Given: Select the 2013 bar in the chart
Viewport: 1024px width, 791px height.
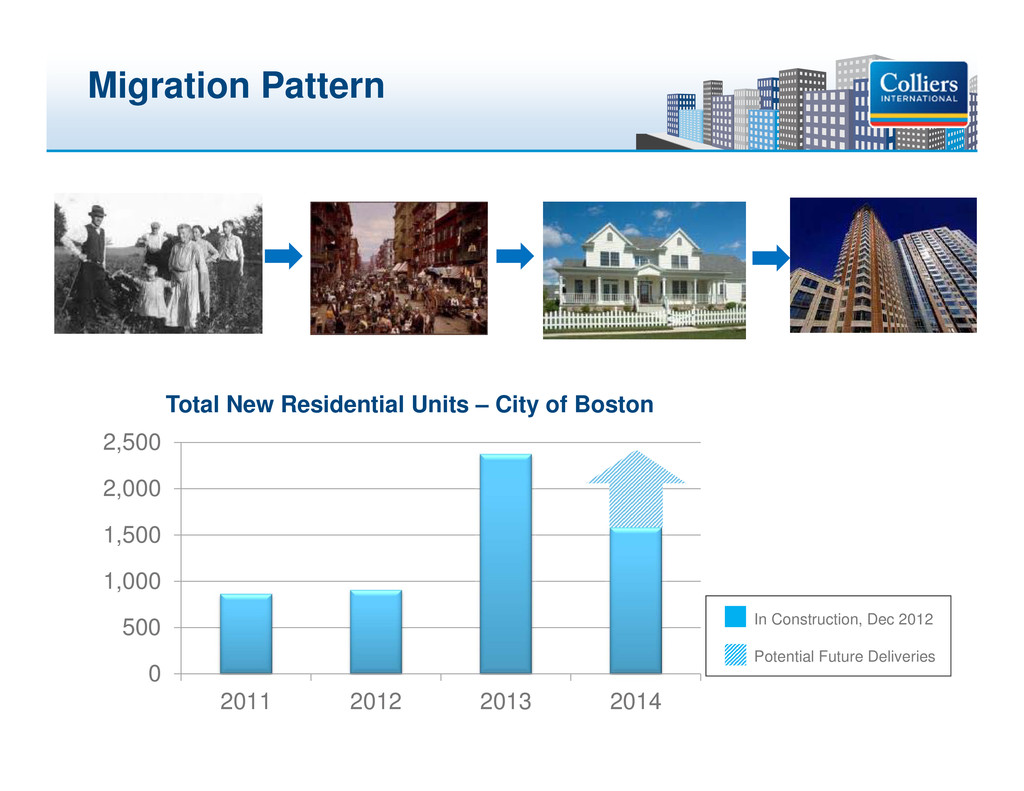Looking at the screenshot, I should pos(505,564).
